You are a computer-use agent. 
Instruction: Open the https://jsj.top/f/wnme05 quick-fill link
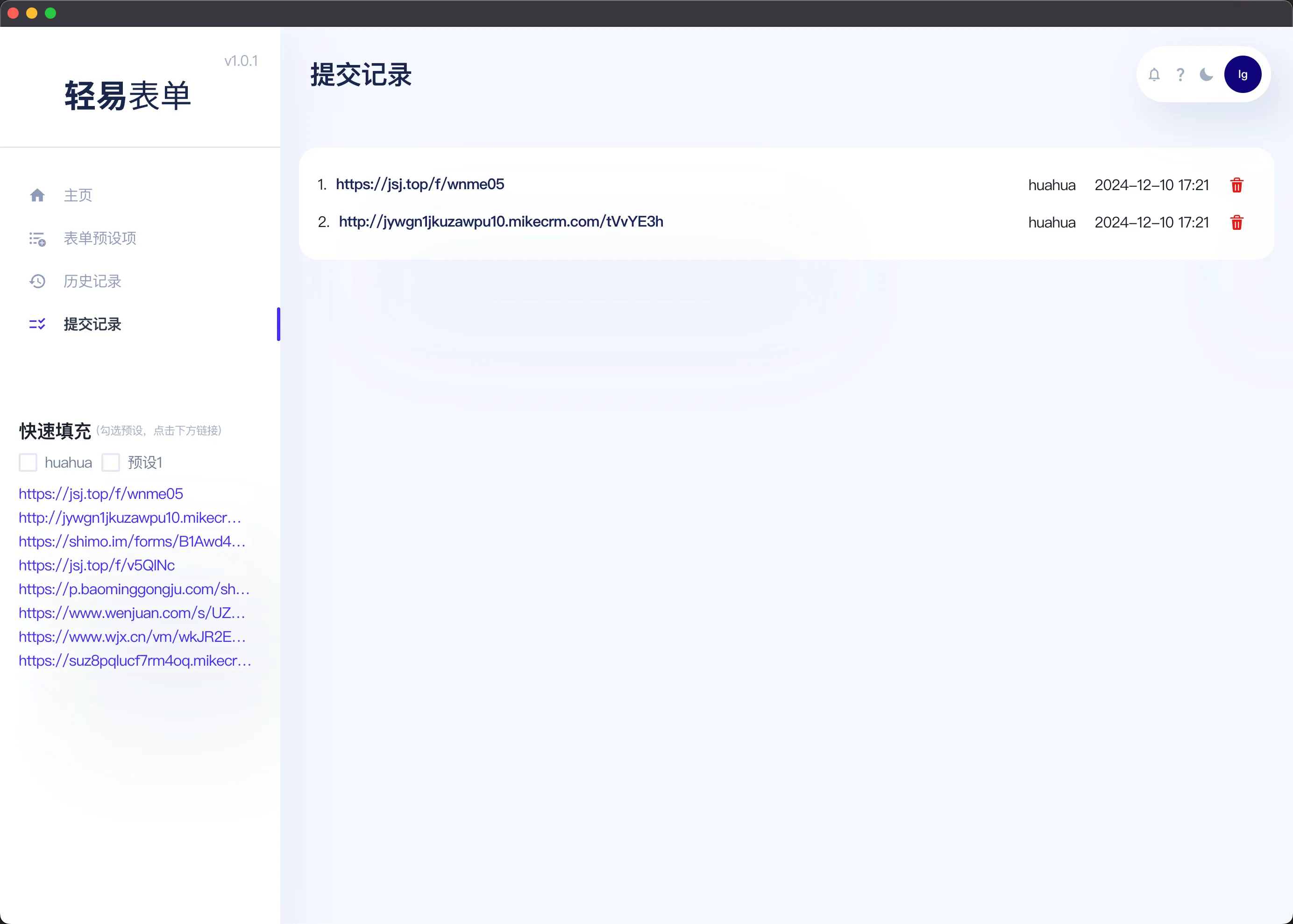[x=101, y=494]
